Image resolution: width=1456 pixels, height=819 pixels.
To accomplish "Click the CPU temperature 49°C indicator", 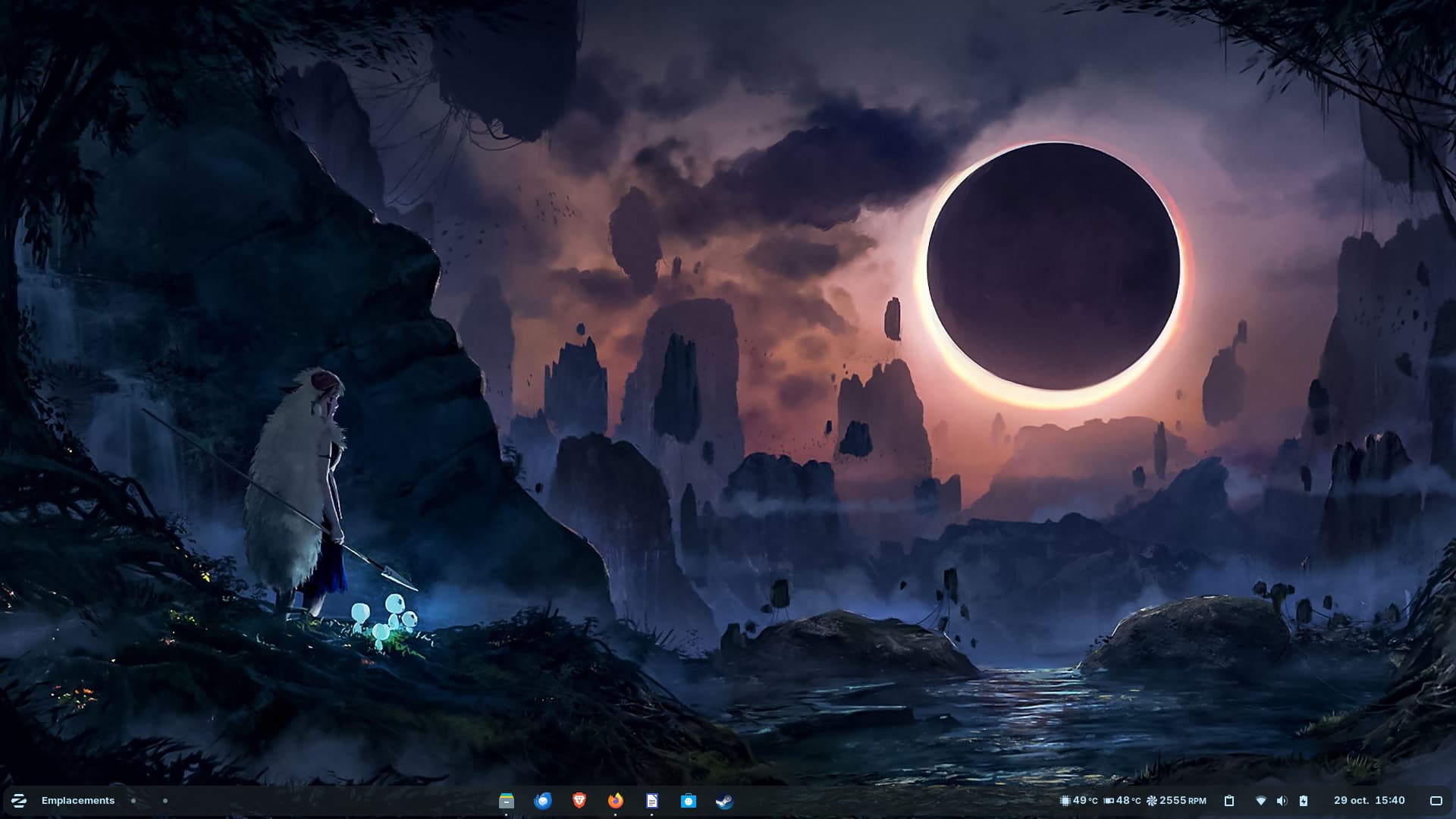I will [1078, 801].
